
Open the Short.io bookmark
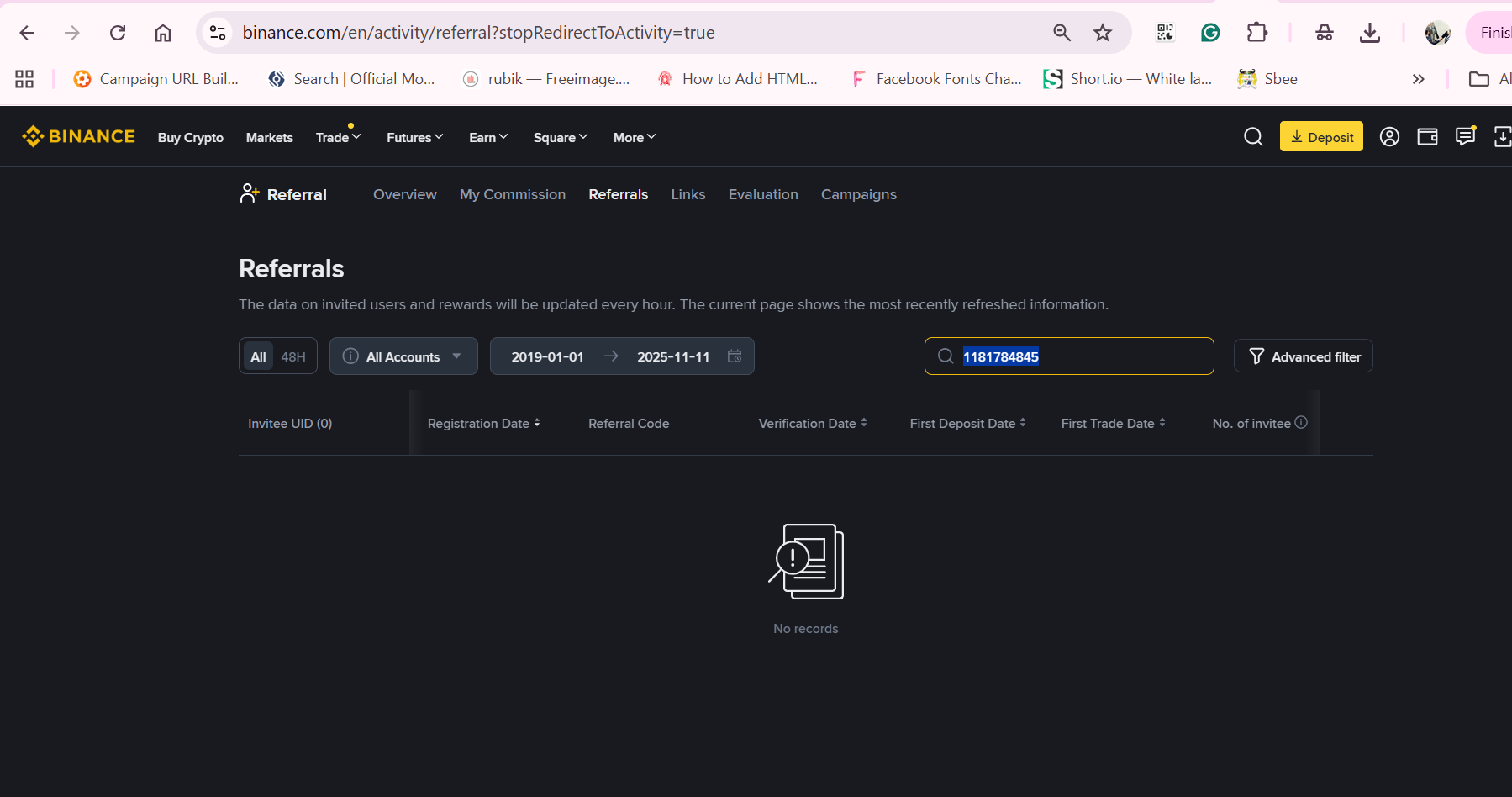1127,79
